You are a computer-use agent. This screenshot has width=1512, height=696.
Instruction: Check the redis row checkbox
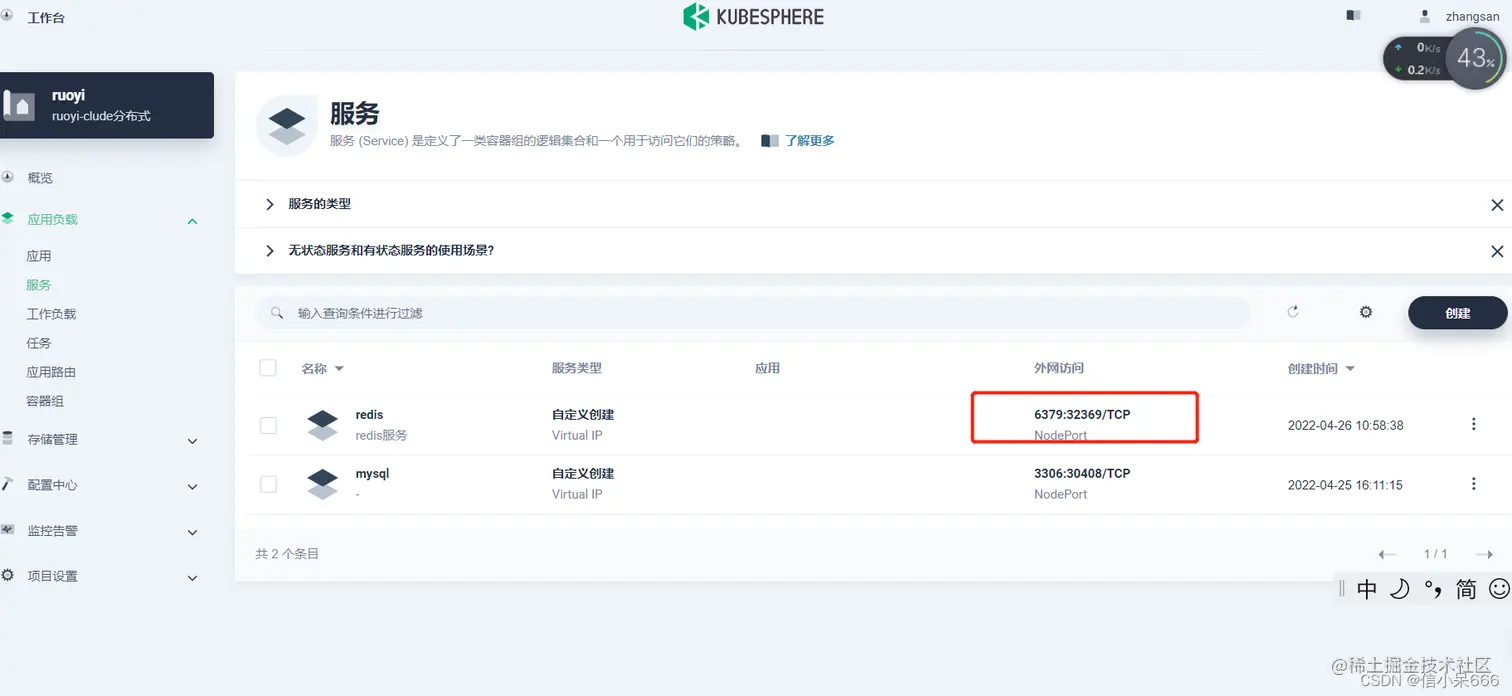[268, 425]
